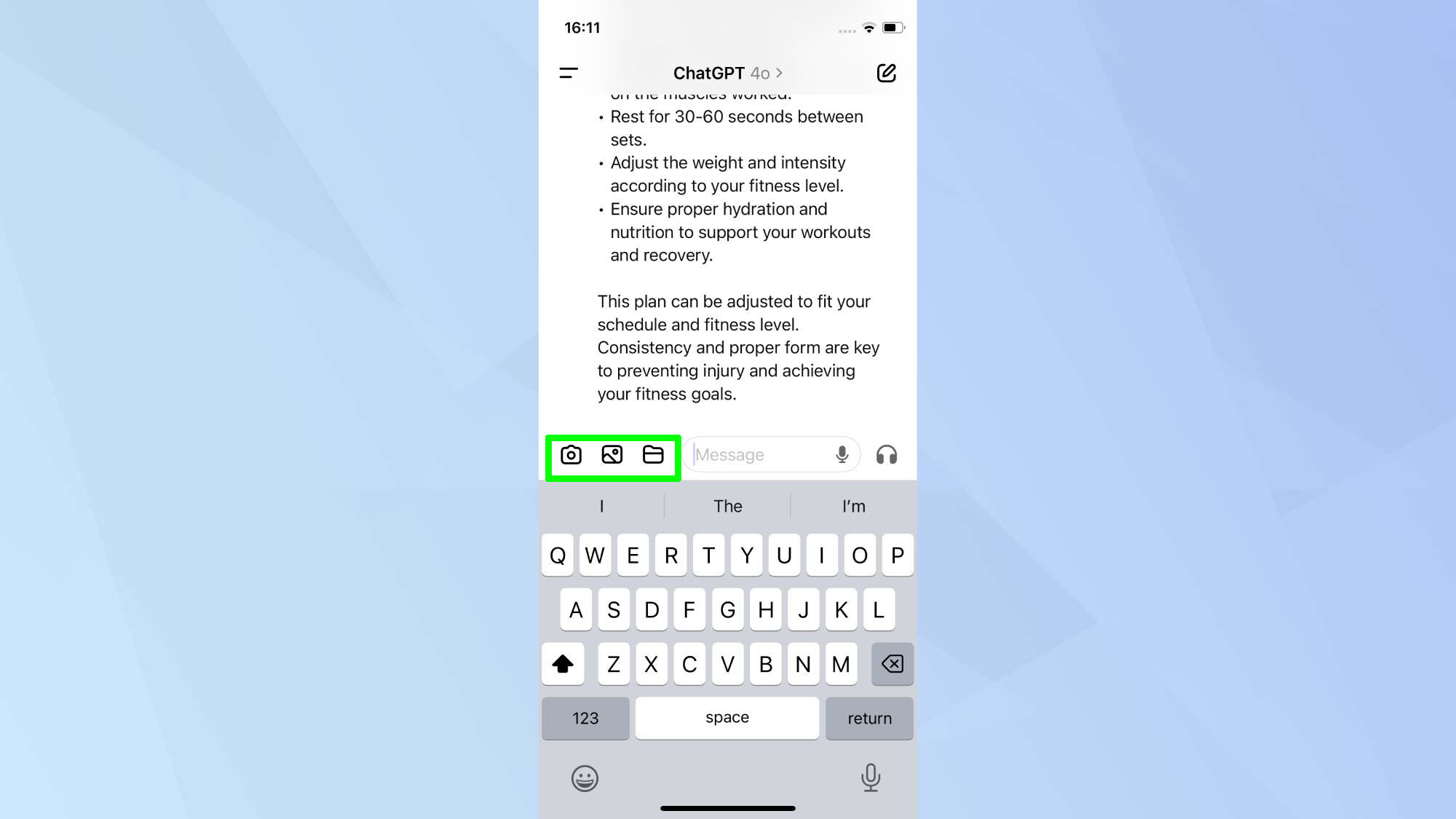This screenshot has height=819, width=1456.
Task: Tap the space bar key
Action: click(x=728, y=717)
